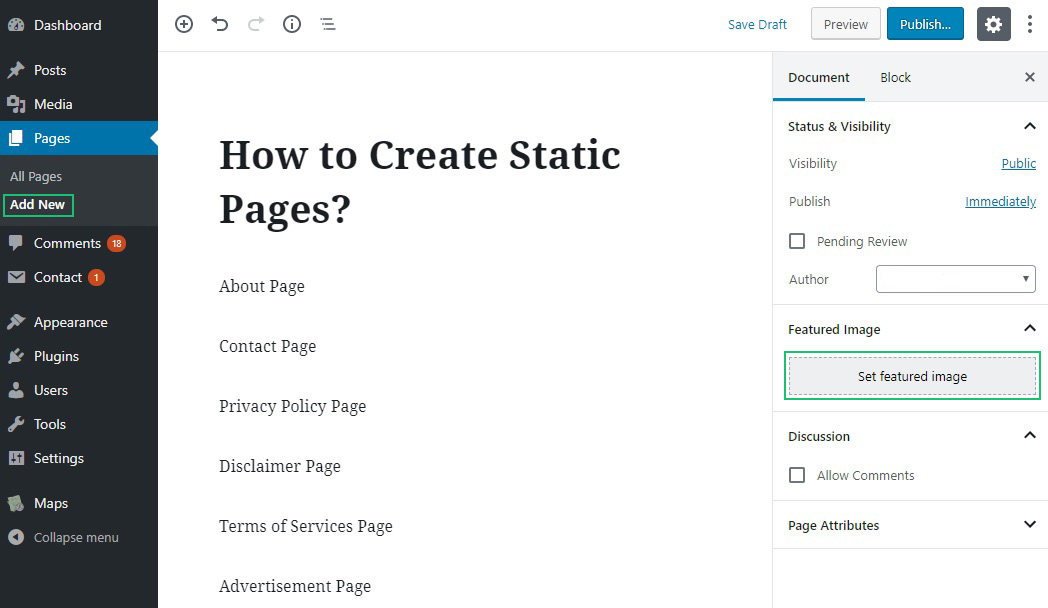Click the Users person icon
Viewport: 1048px width, 608px height.
click(x=16, y=390)
